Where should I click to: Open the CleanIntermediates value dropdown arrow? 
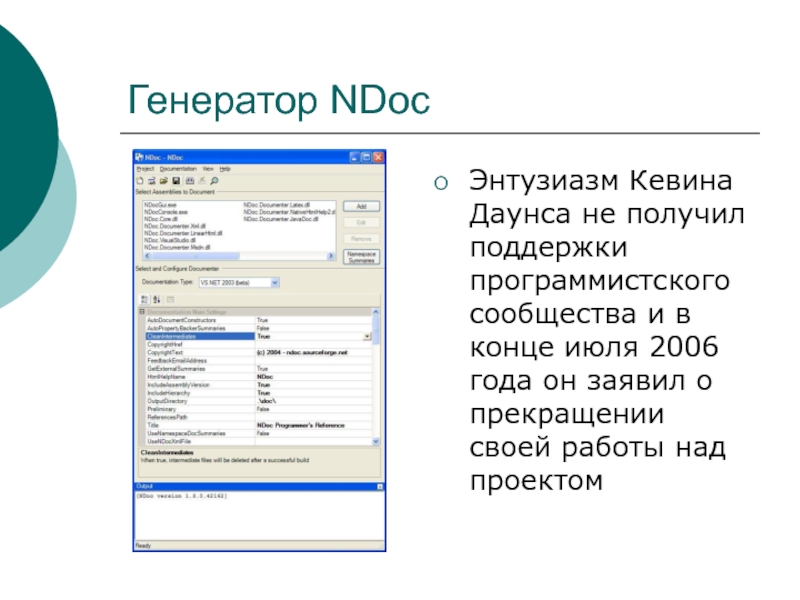367,337
